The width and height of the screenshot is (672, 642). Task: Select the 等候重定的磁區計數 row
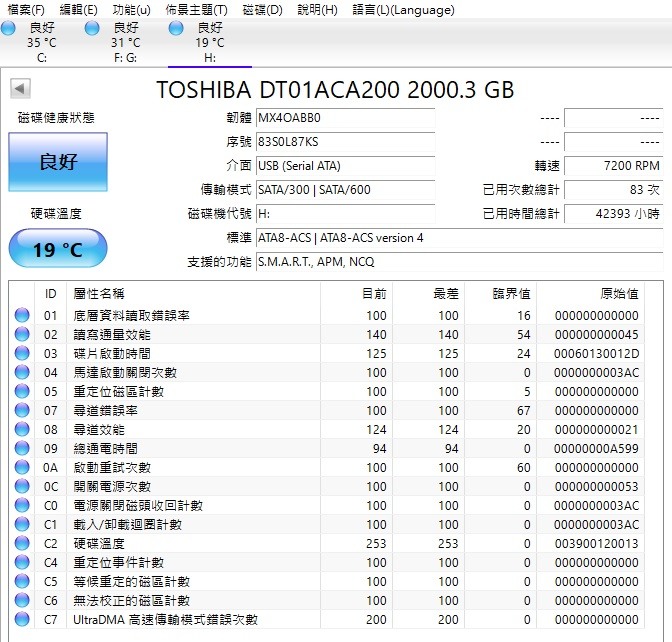tap(327, 581)
